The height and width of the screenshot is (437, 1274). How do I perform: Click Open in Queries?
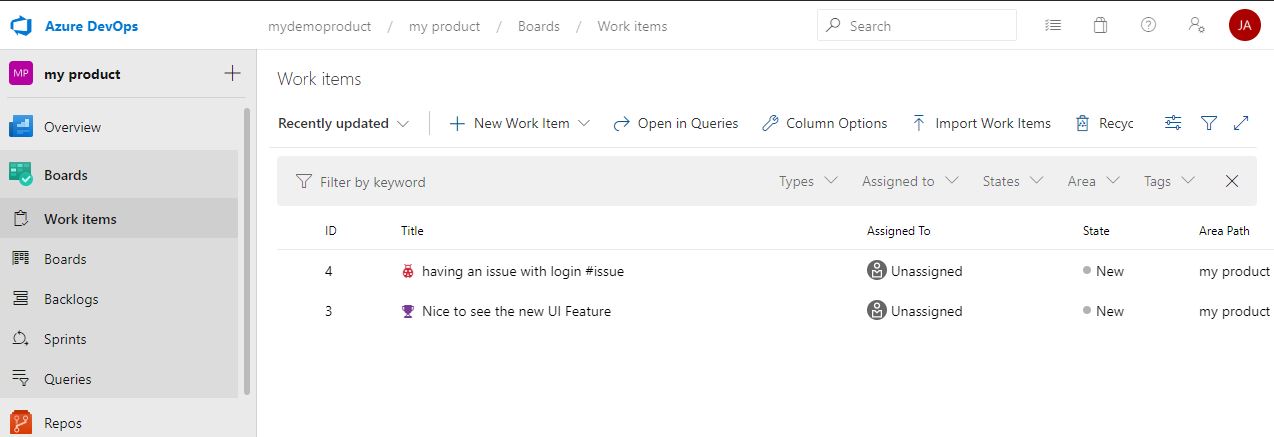[x=676, y=123]
